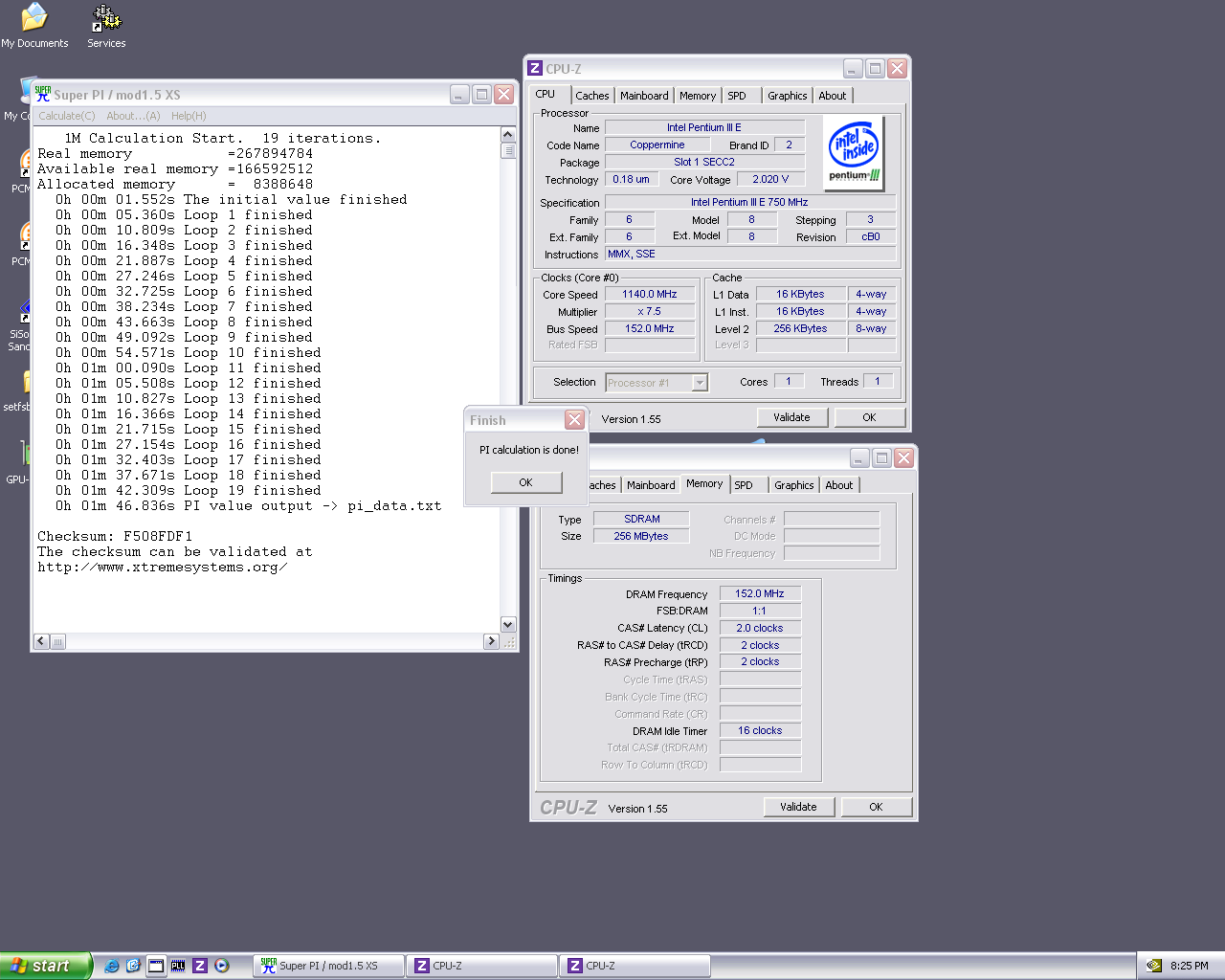The height and width of the screenshot is (980, 1225).
Task: Launch Internet Explorer from Quick Launch
Action: (x=112, y=966)
